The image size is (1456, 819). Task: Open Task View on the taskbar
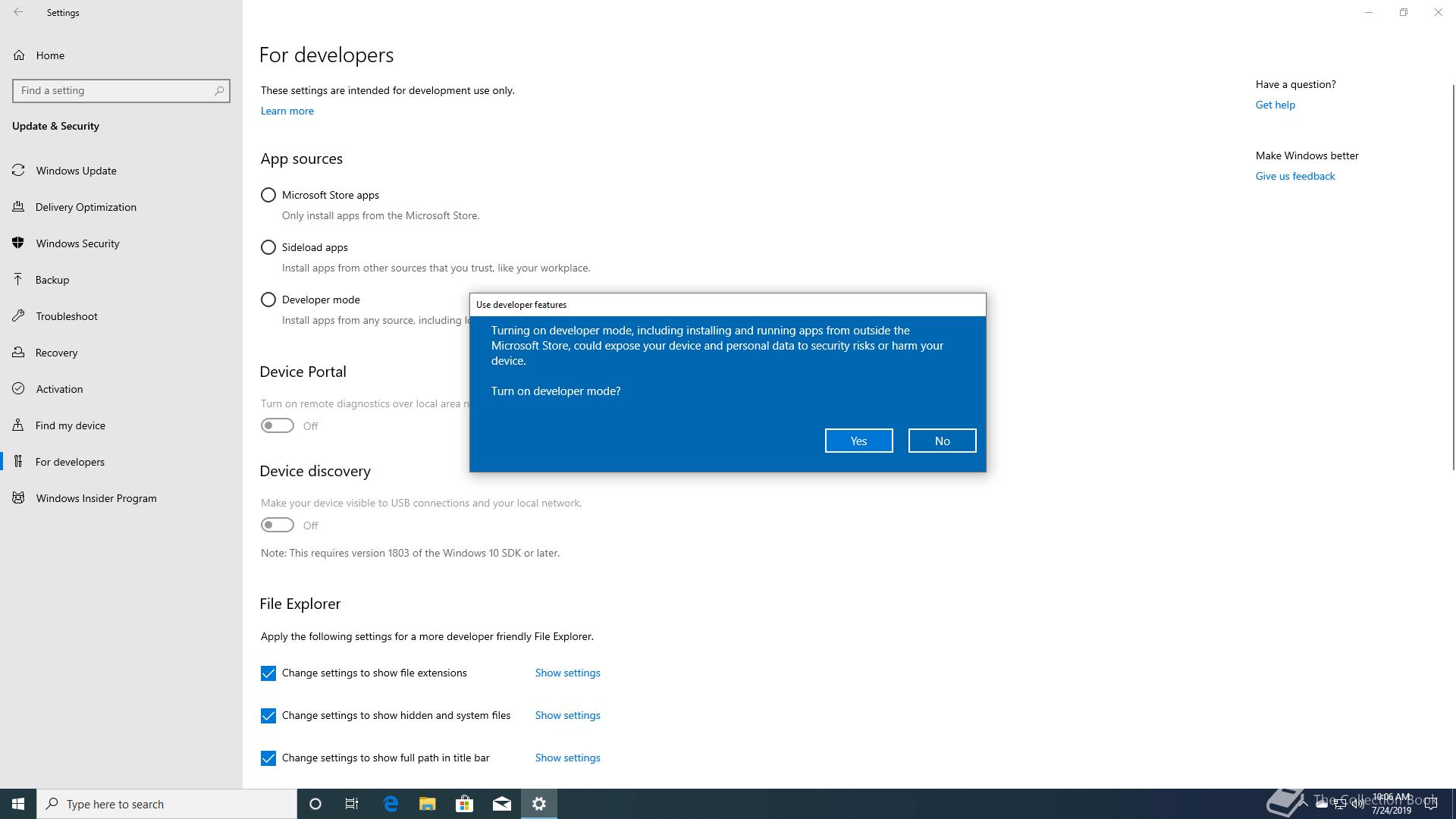tap(352, 804)
